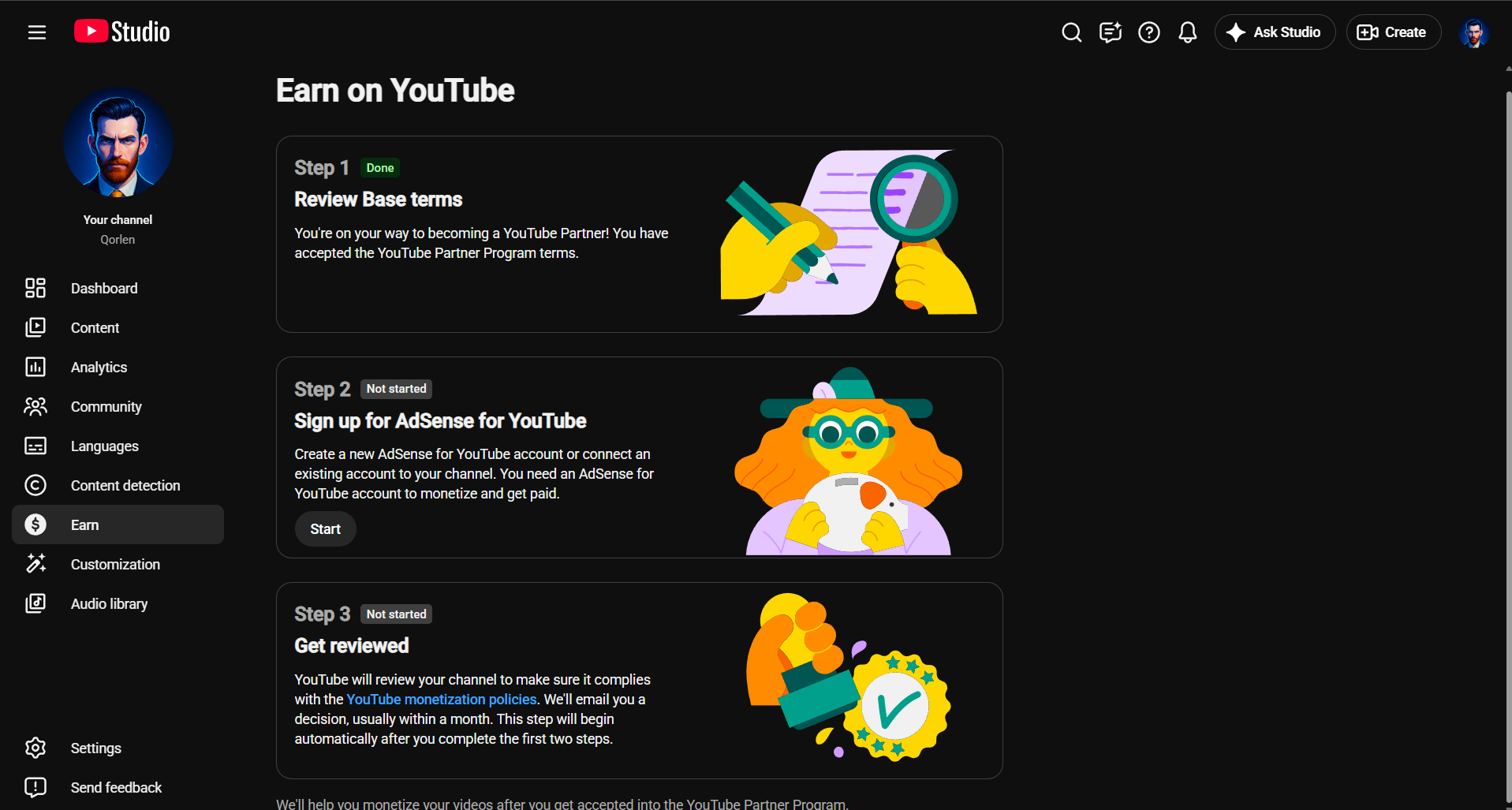This screenshot has width=1512, height=810.
Task: Select the Earn menu label
Action: click(x=85, y=525)
